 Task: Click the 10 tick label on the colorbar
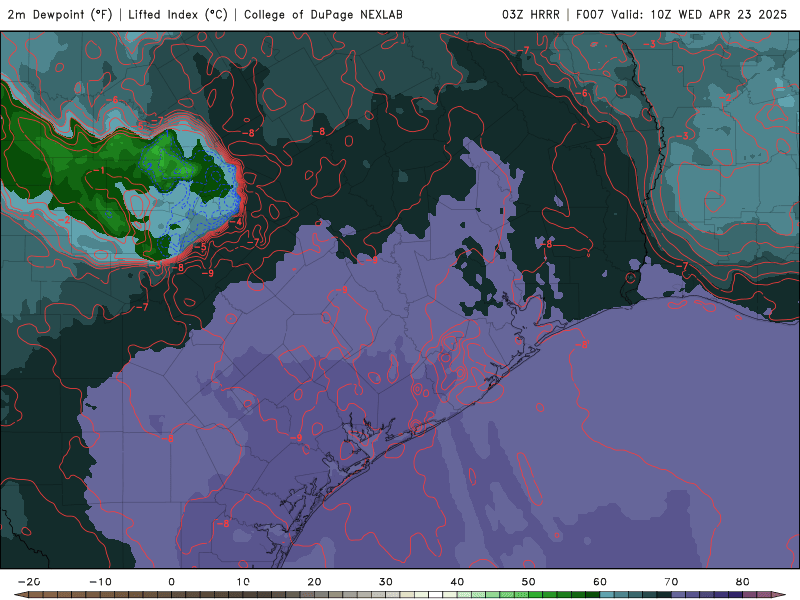(243, 582)
